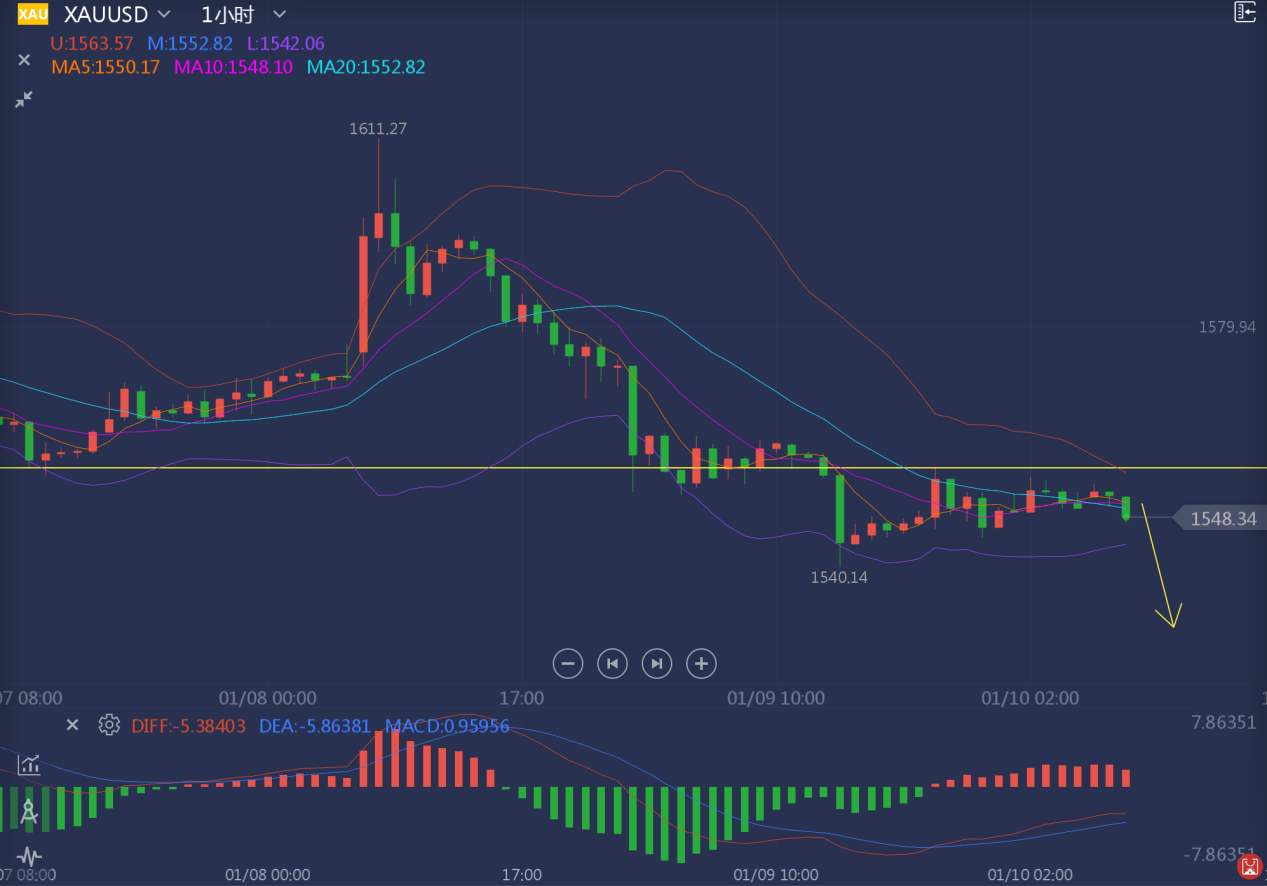This screenshot has height=886, width=1267.
Task: Click the MA5:1550.17 indicator label
Action: pos(105,67)
